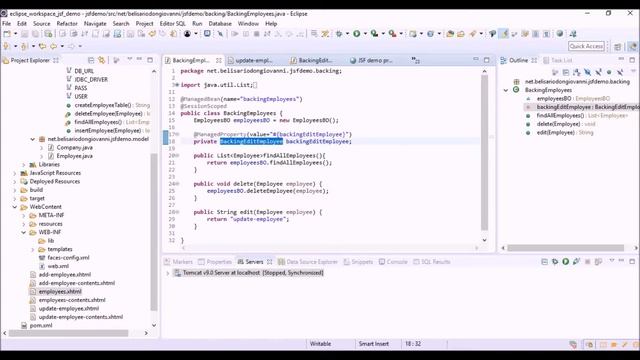
Task: Click Run Last Tool icon with red toolbox
Action: click(x=393, y=34)
